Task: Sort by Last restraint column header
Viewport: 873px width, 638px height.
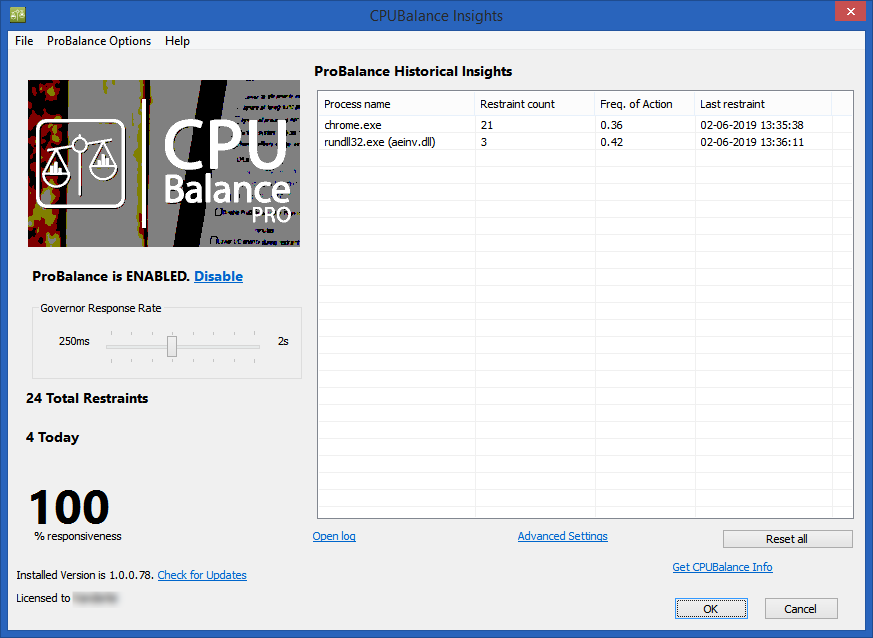Action: coord(763,104)
